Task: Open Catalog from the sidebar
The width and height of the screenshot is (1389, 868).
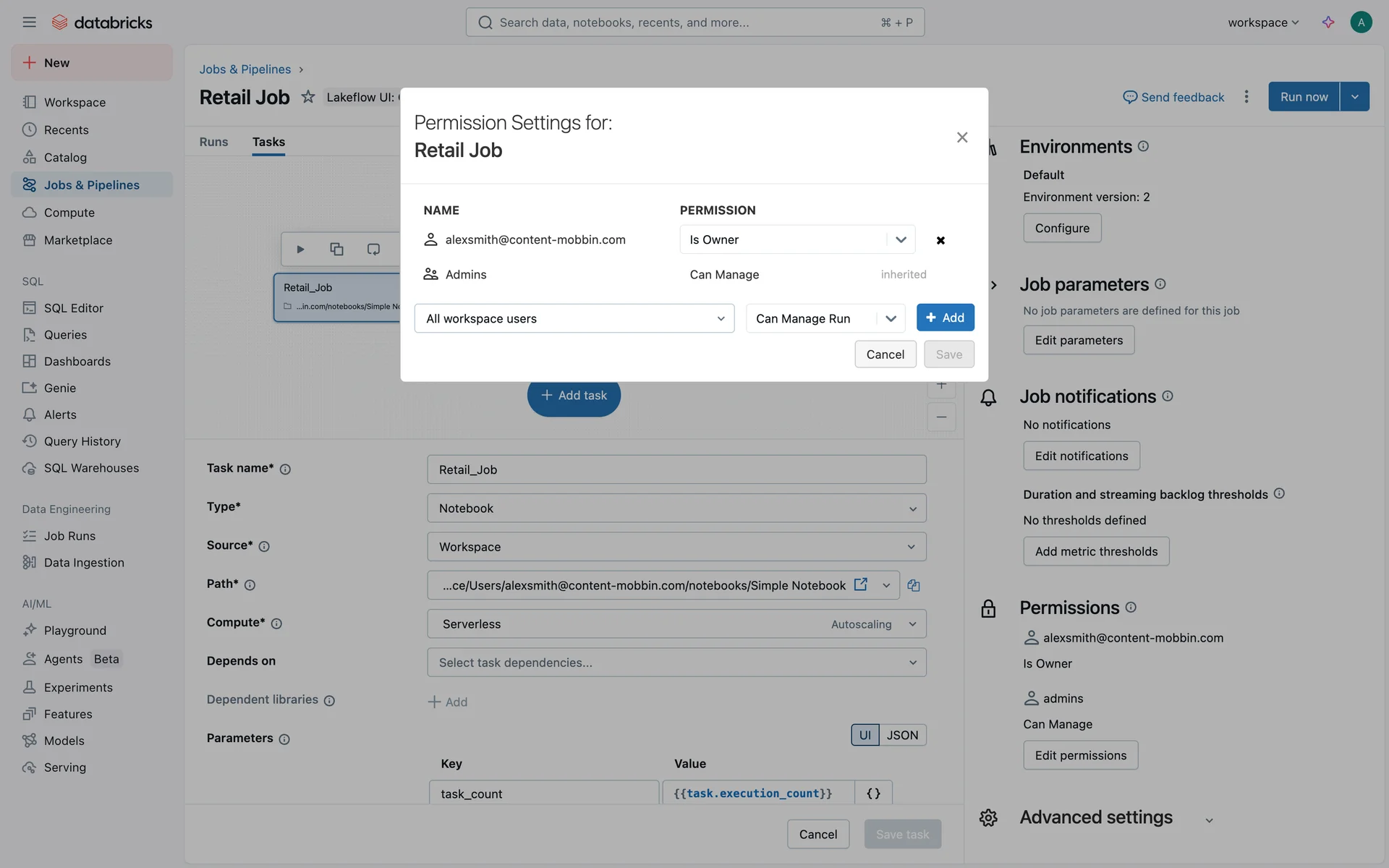Action: click(65, 157)
